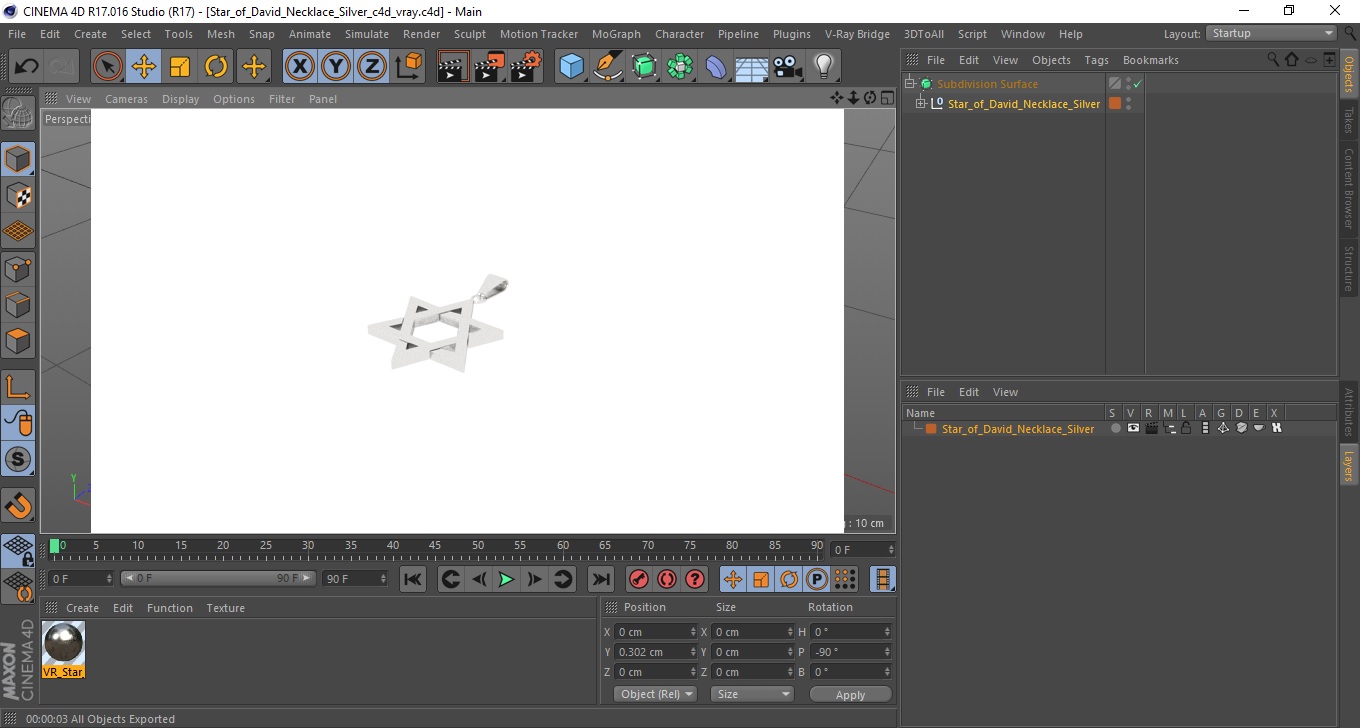Open the MoGraph menu
This screenshot has height=728, width=1360.
[x=616, y=34]
